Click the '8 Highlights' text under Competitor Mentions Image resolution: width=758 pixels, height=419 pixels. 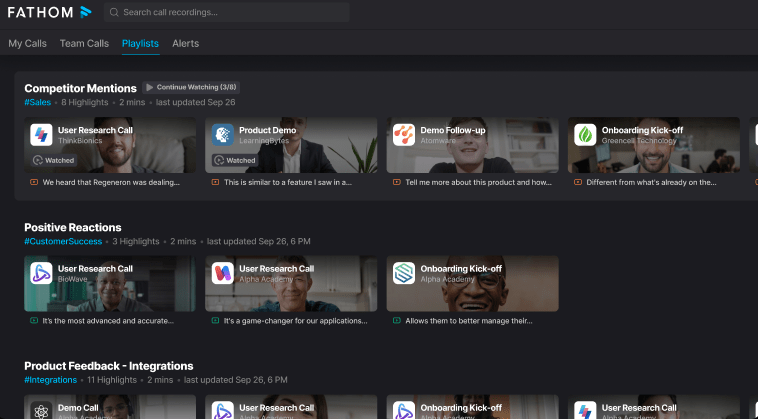[x=85, y=102]
